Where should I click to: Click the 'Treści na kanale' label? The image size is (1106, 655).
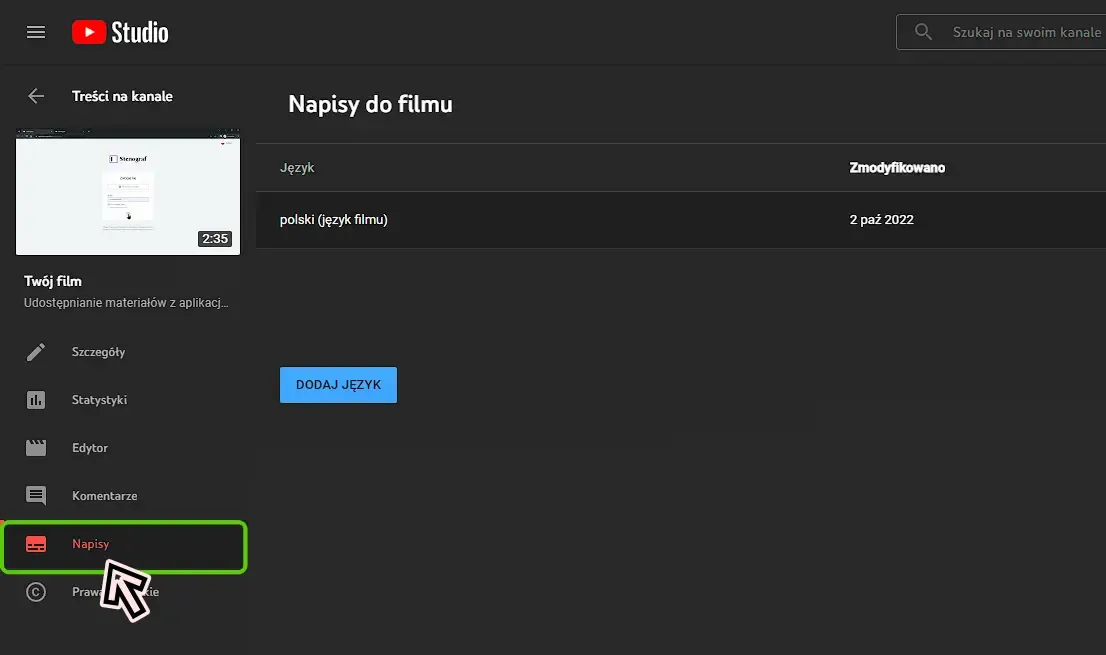122,96
